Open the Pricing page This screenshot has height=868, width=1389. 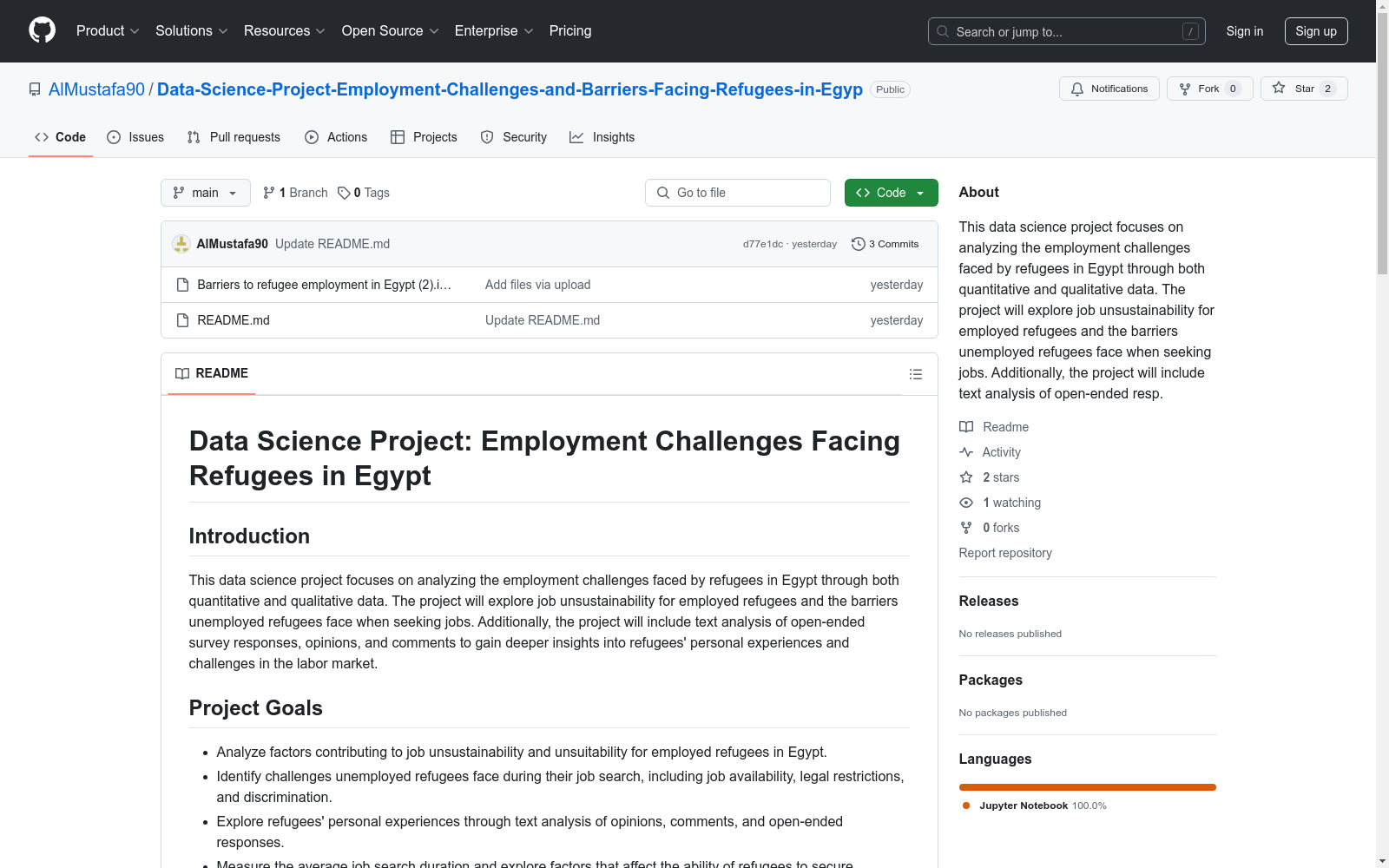click(570, 31)
